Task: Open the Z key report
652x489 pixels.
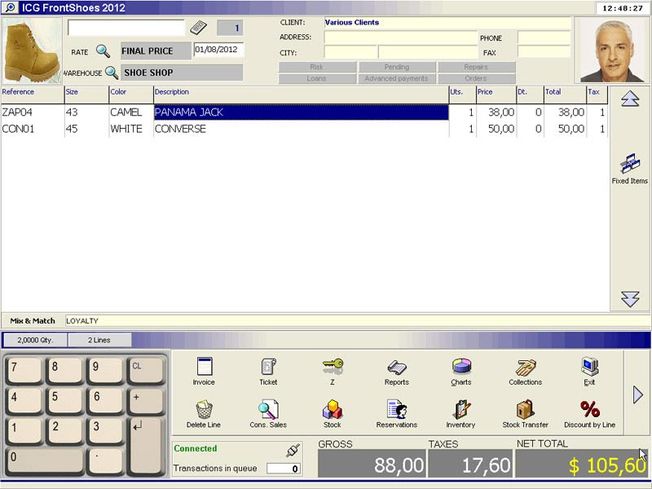Action: coord(332,371)
